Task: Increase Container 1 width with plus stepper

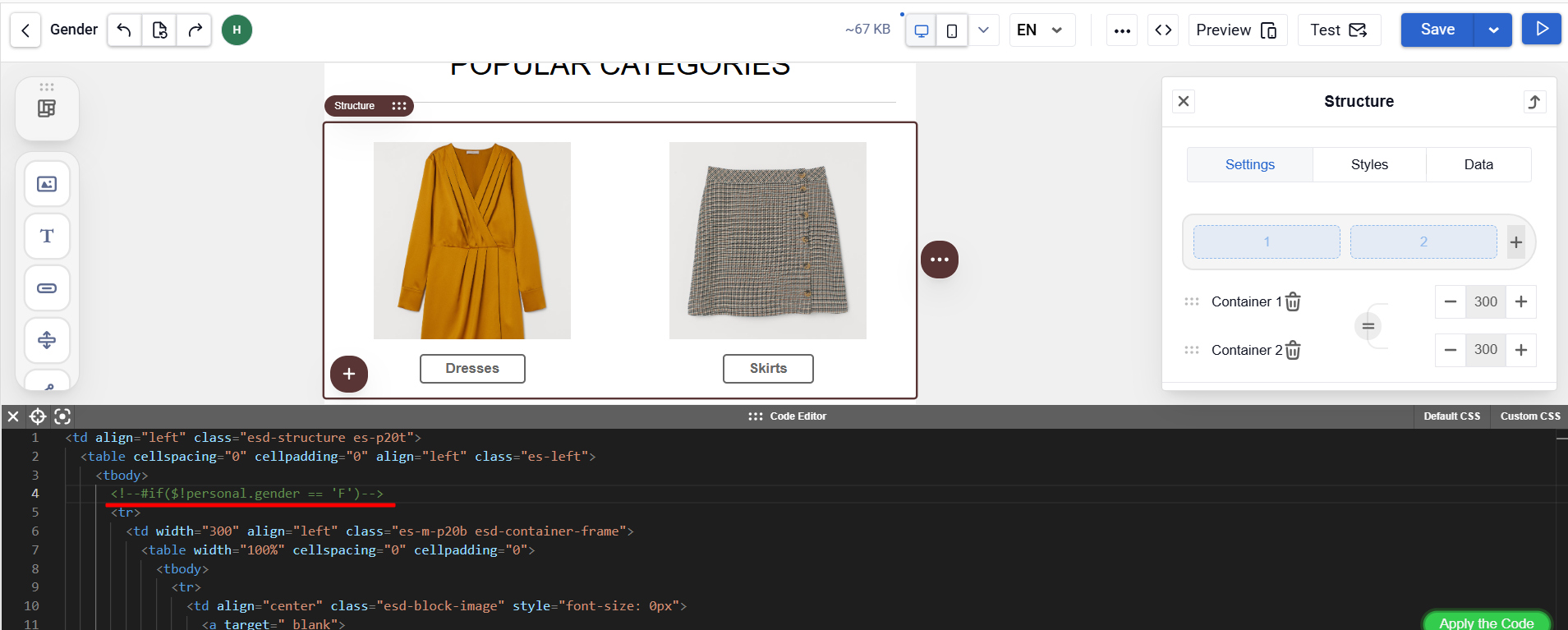Action: click(x=1521, y=301)
